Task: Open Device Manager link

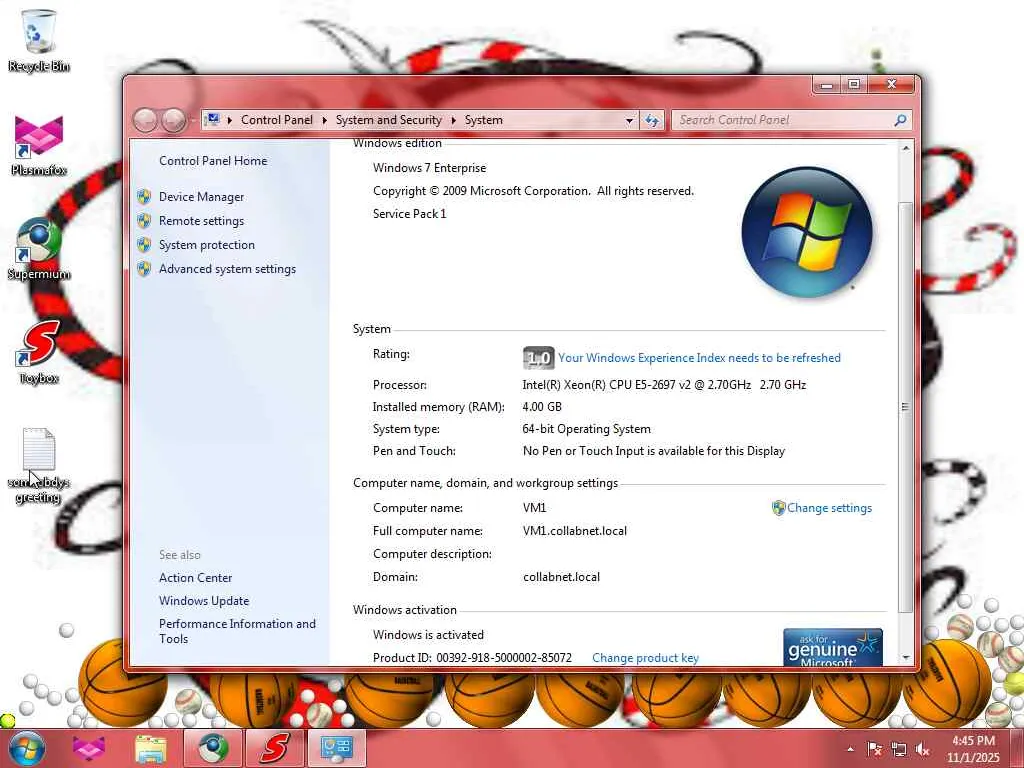Action: tap(201, 197)
